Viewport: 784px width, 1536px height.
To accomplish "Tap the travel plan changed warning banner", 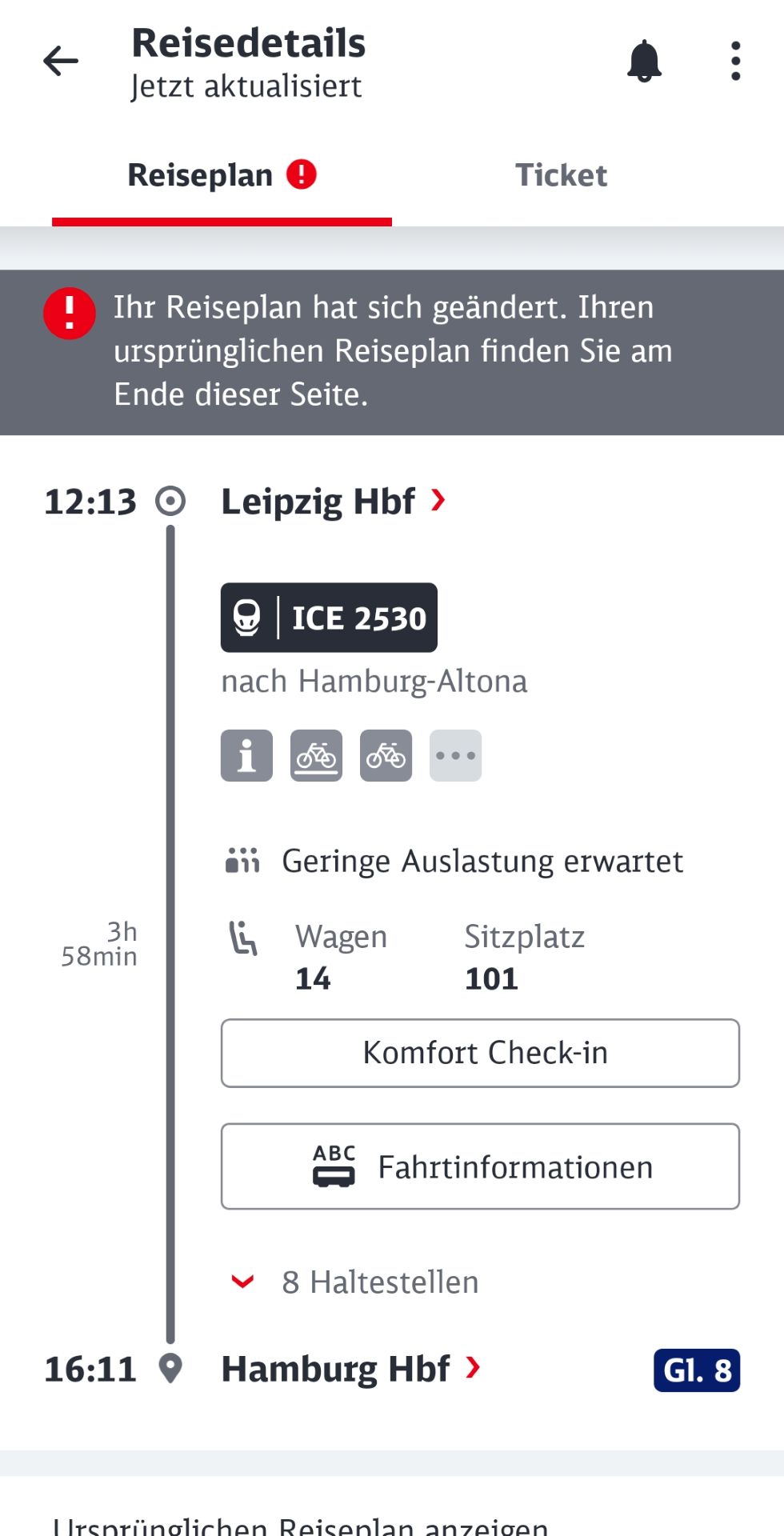I will (x=392, y=352).
